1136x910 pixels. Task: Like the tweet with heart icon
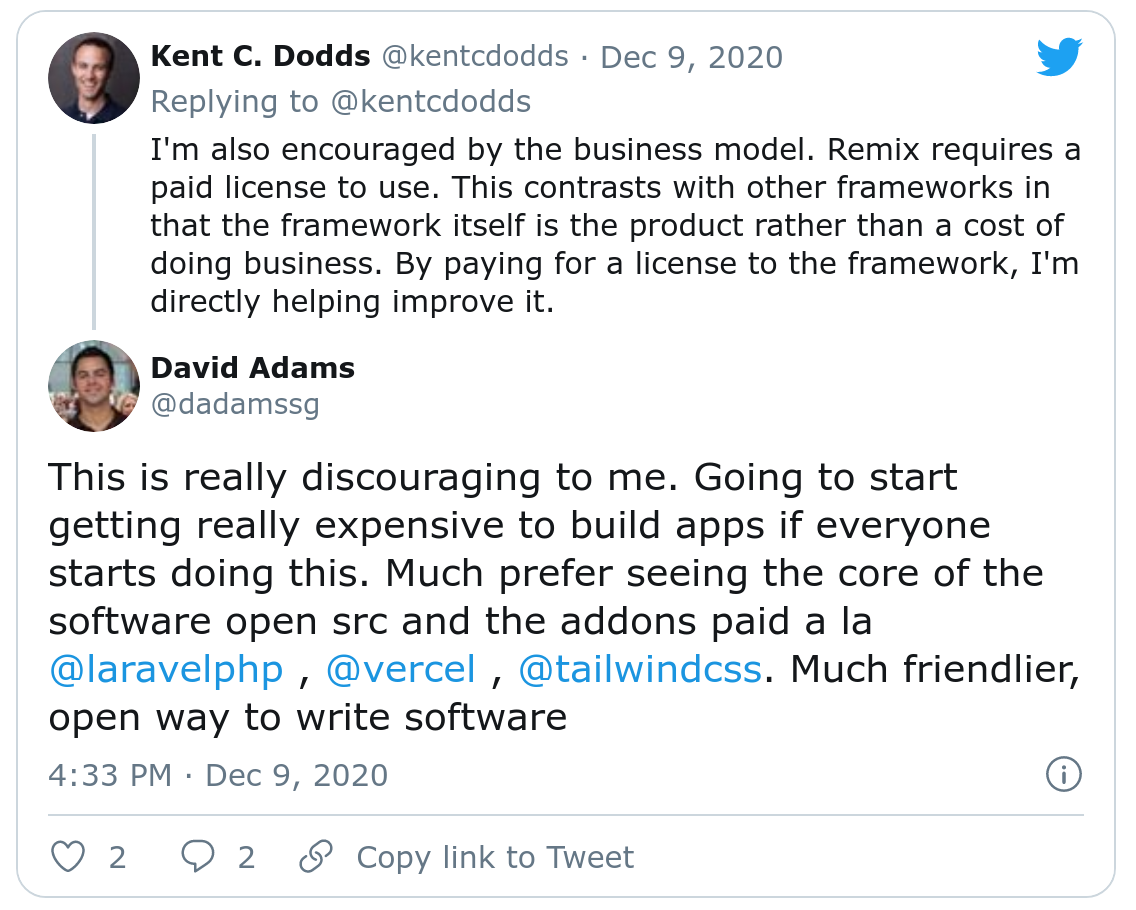[68, 857]
